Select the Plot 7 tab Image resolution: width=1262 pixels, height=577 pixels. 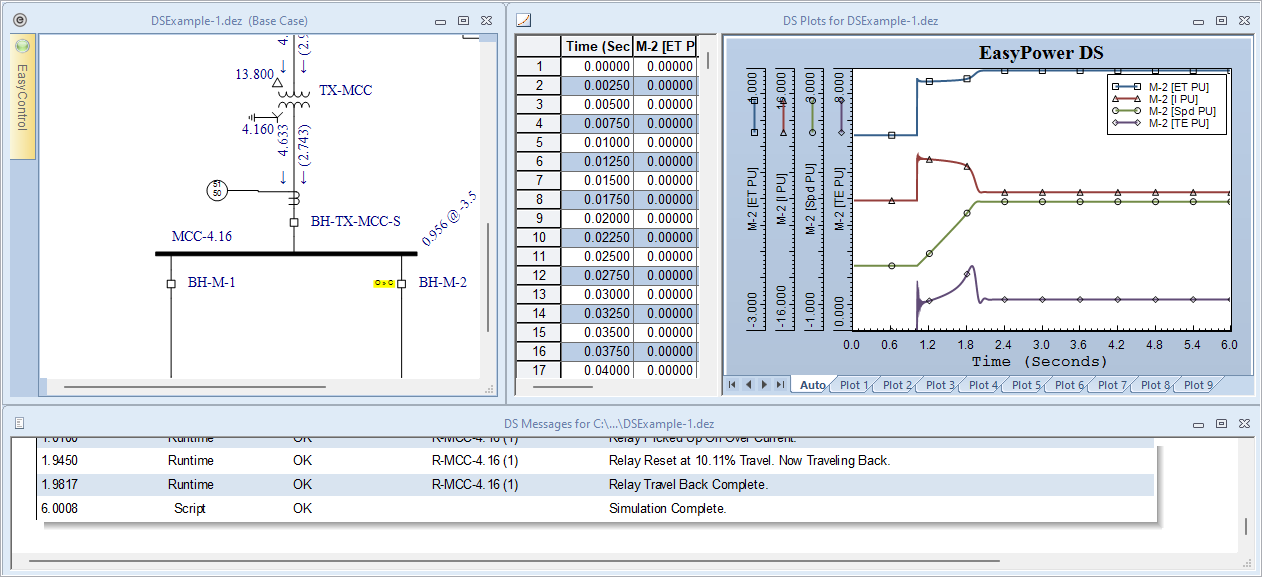(x=1112, y=385)
